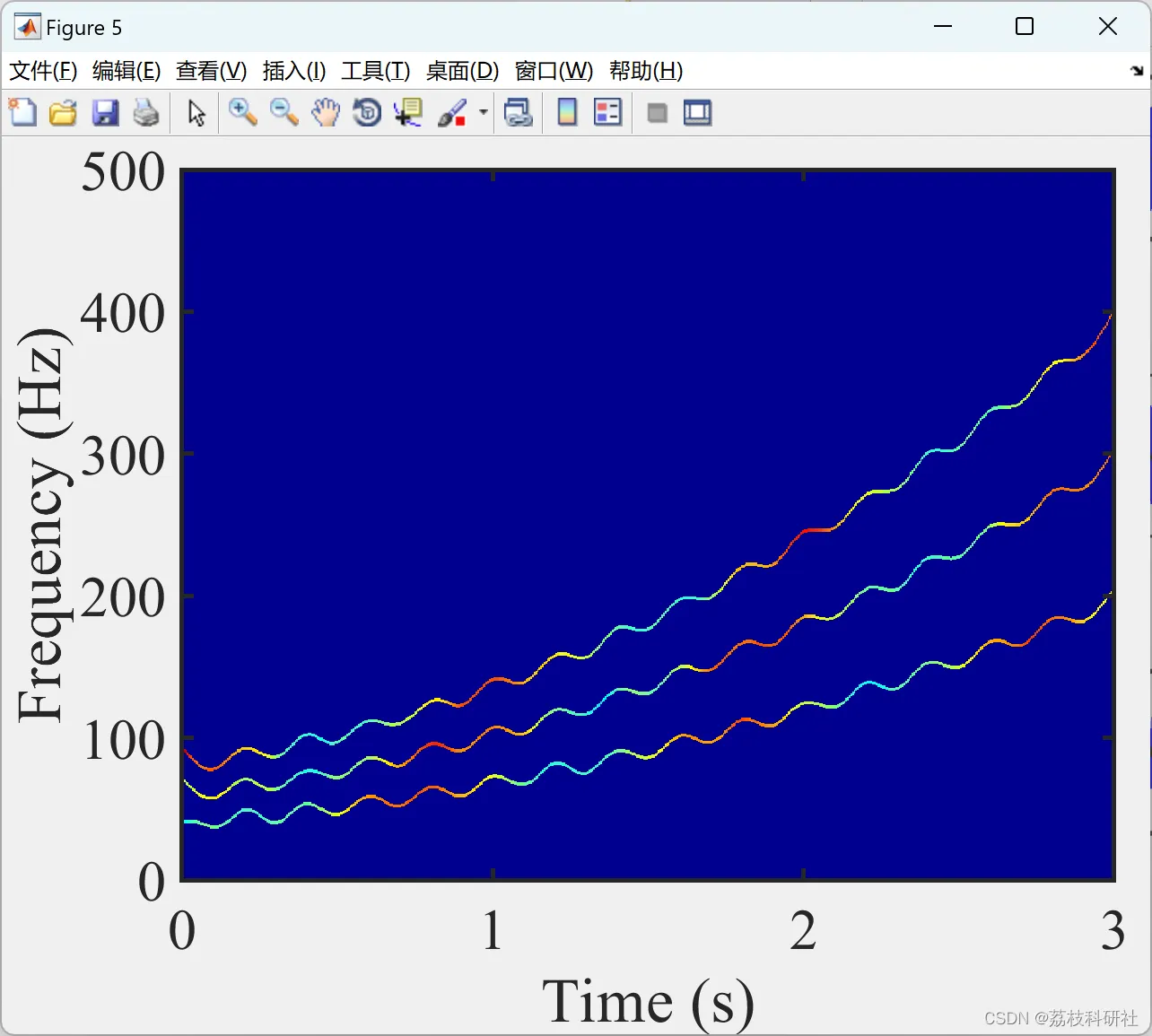Open a file with the folder icon
The height and width of the screenshot is (1036, 1152).
63,113
